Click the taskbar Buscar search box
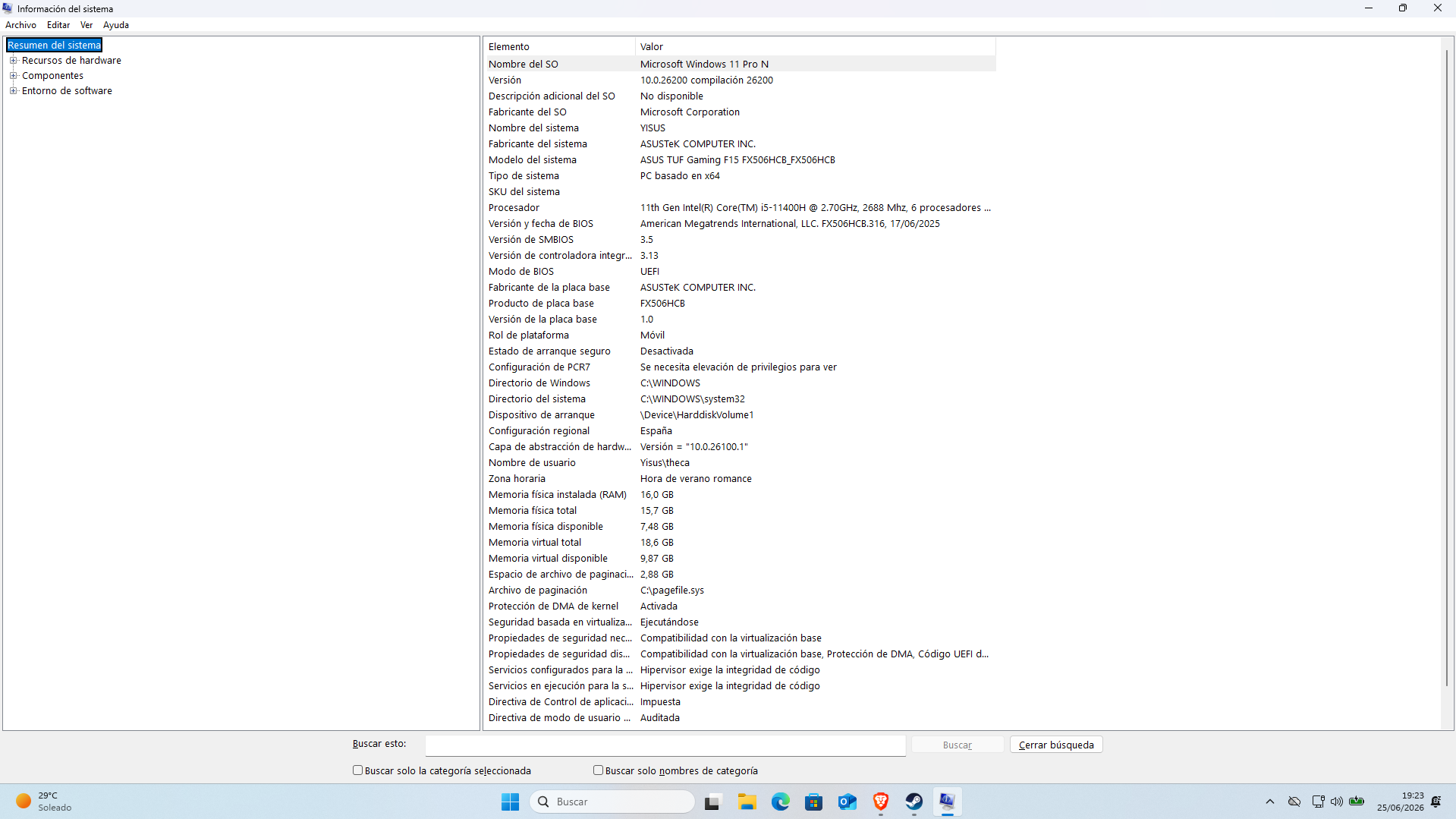The image size is (1456, 819). [612, 802]
